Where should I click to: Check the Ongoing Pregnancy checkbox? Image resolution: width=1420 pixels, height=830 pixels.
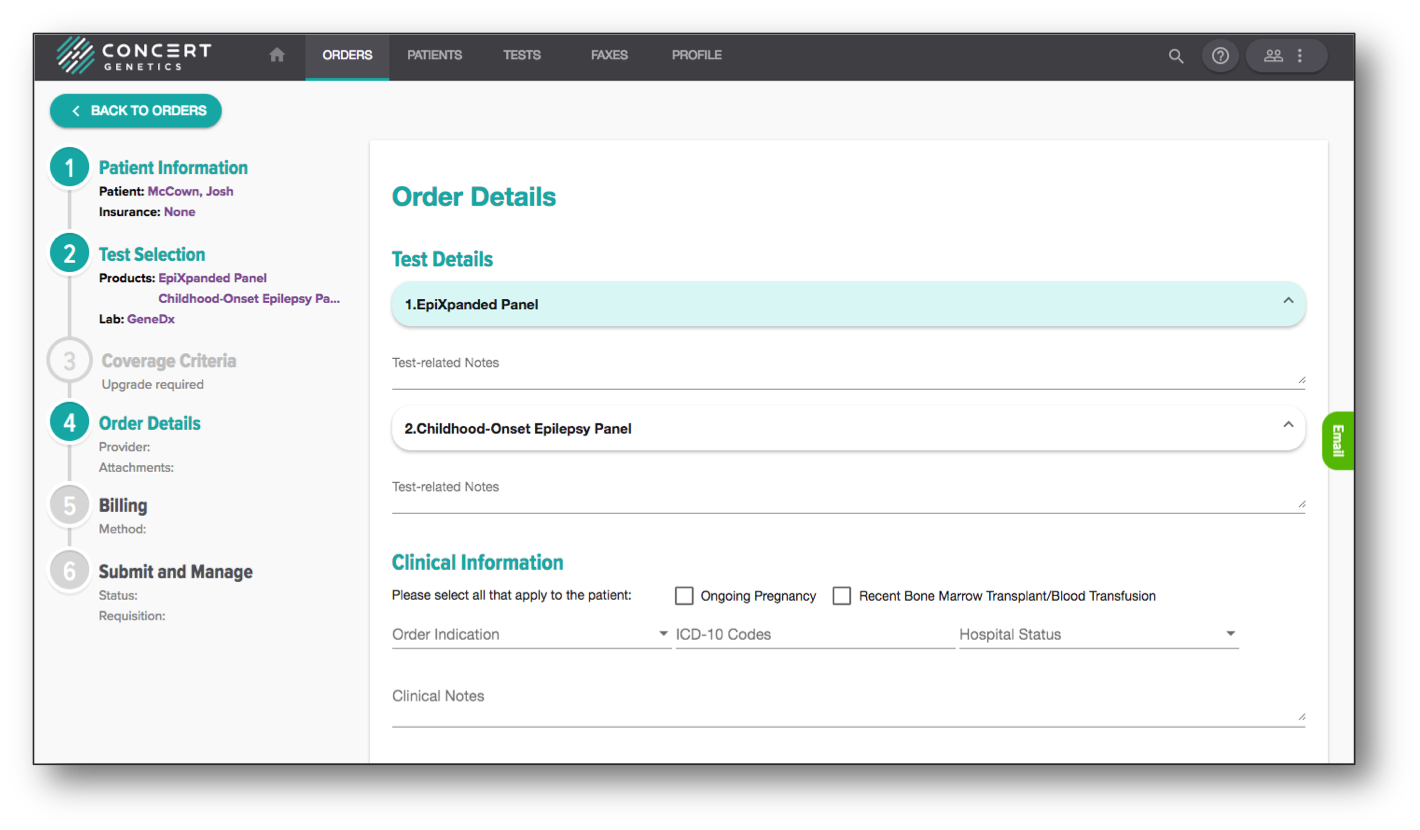pos(684,595)
